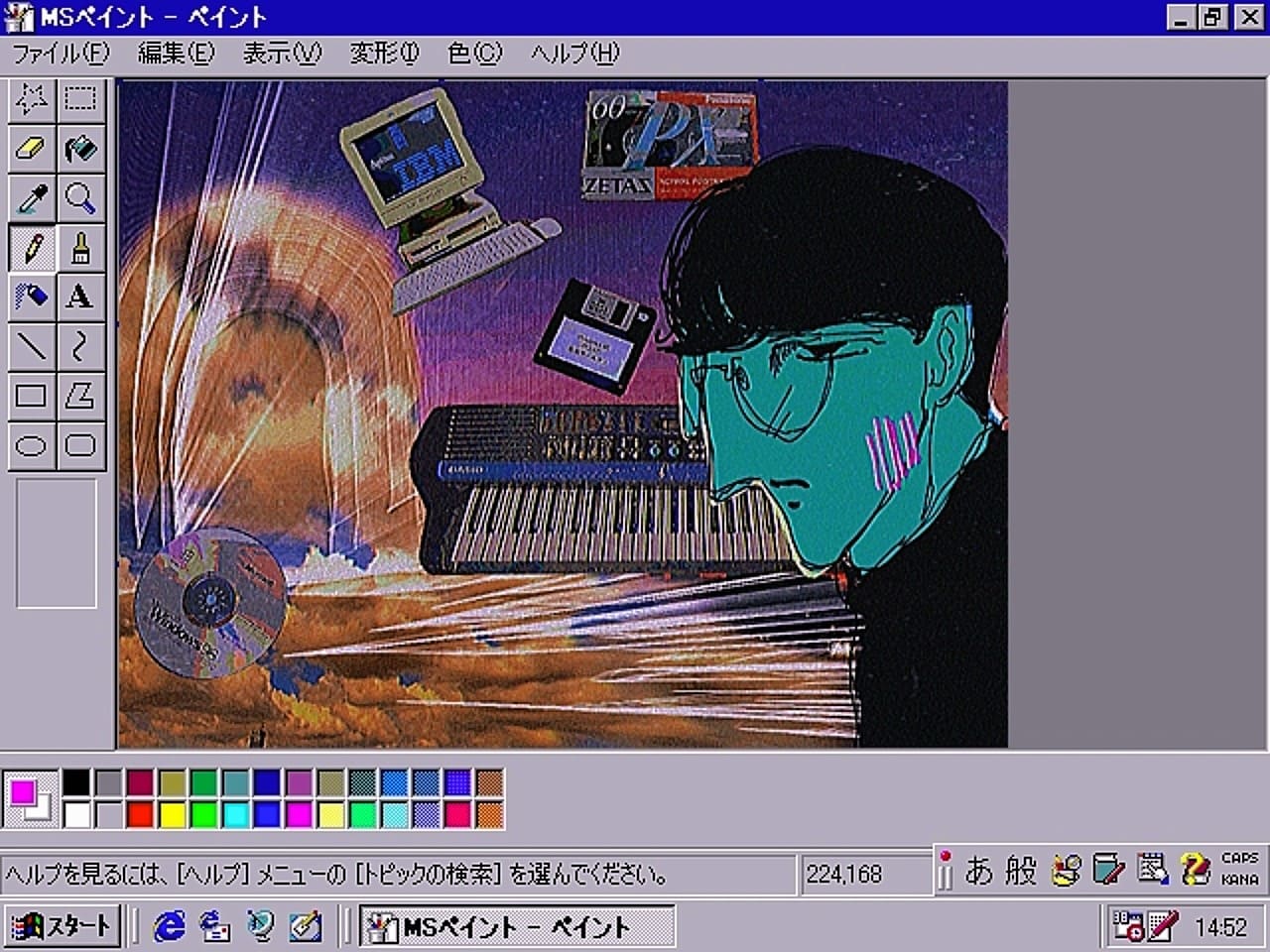Launch Internet Explorer from quick launch
The height and width of the screenshot is (952, 1270).
coord(170,926)
